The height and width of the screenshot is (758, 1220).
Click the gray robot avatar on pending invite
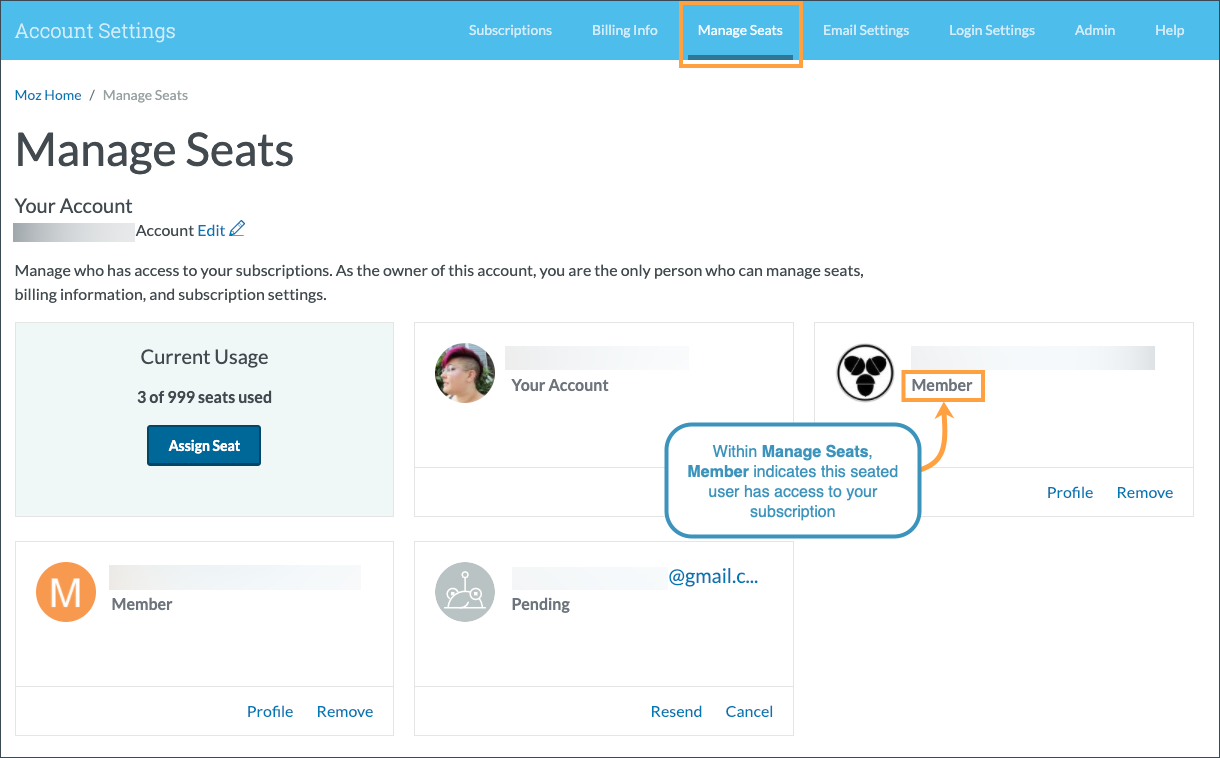pos(464,591)
